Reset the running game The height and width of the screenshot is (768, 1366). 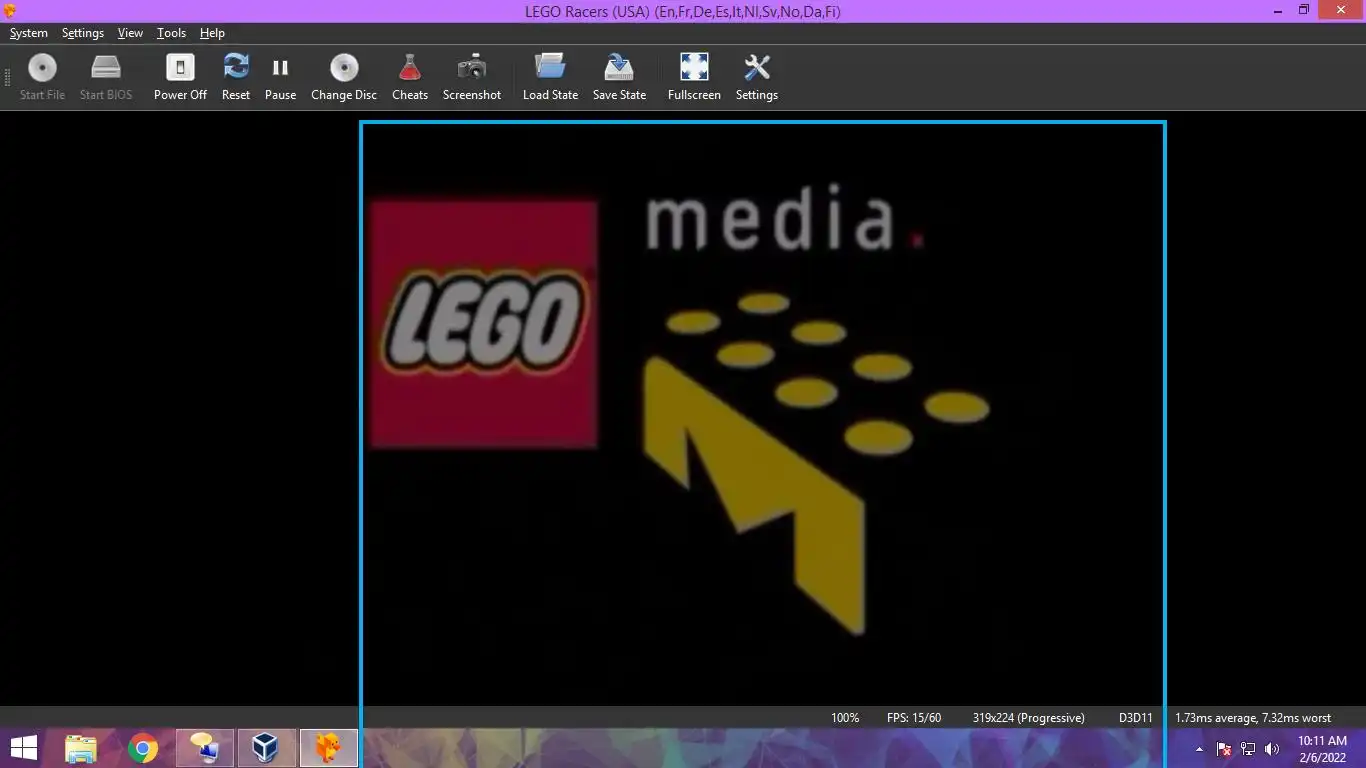(236, 77)
